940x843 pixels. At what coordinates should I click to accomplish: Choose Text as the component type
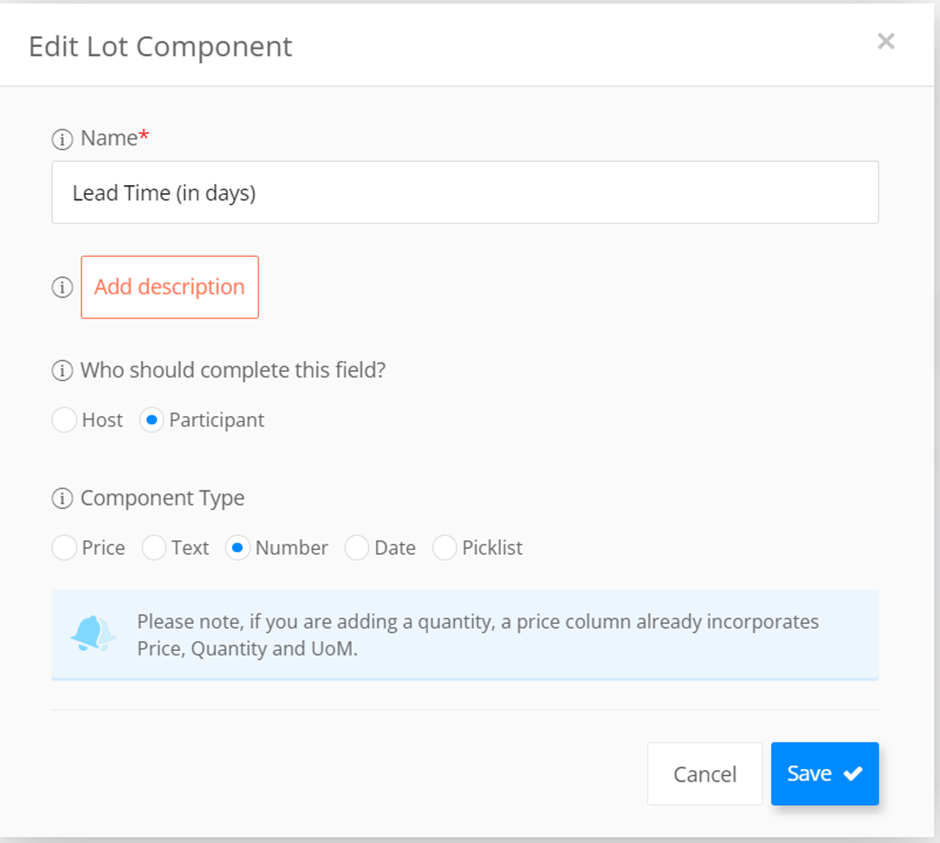coord(154,547)
